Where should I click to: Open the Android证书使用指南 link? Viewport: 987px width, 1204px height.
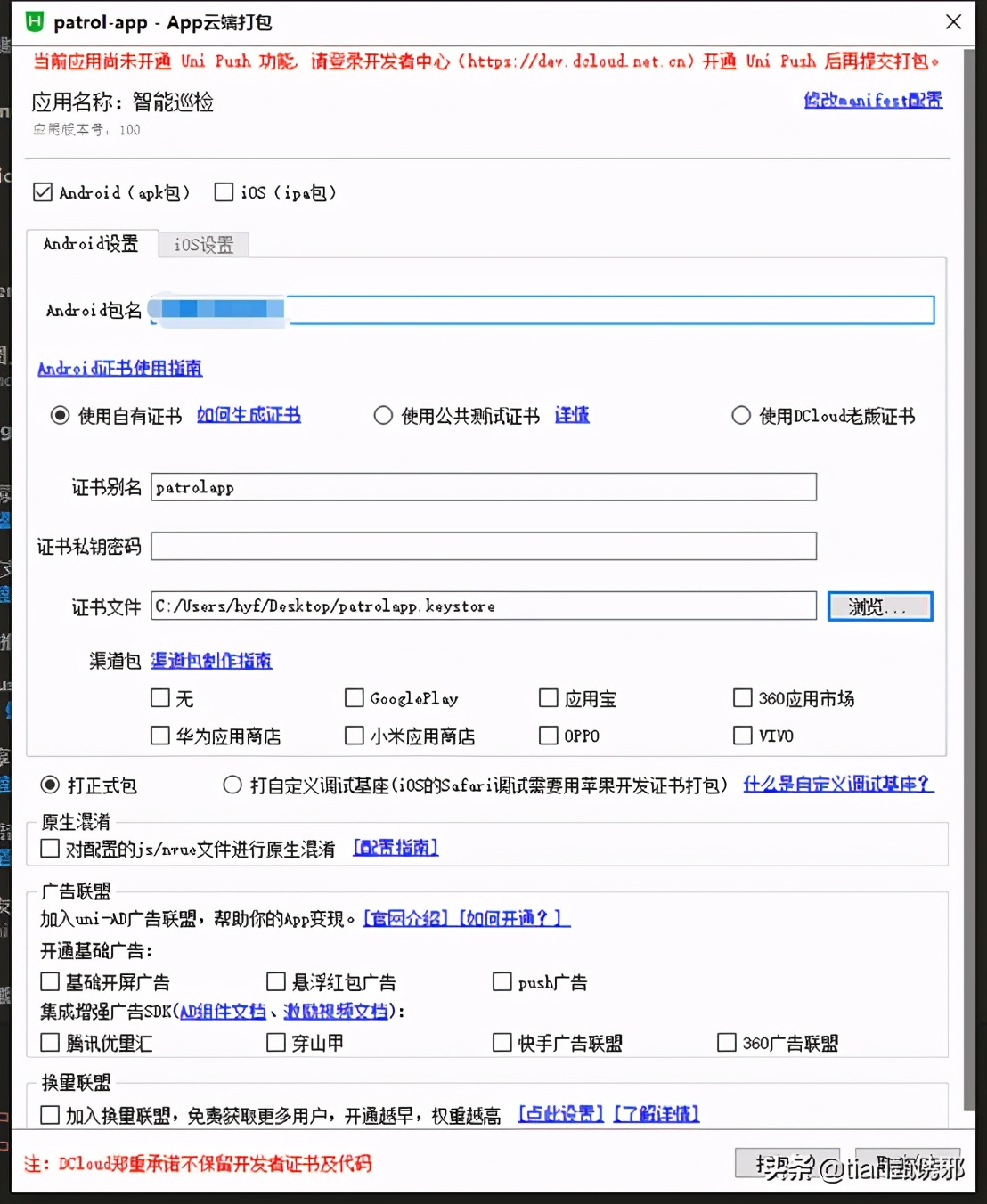120,368
